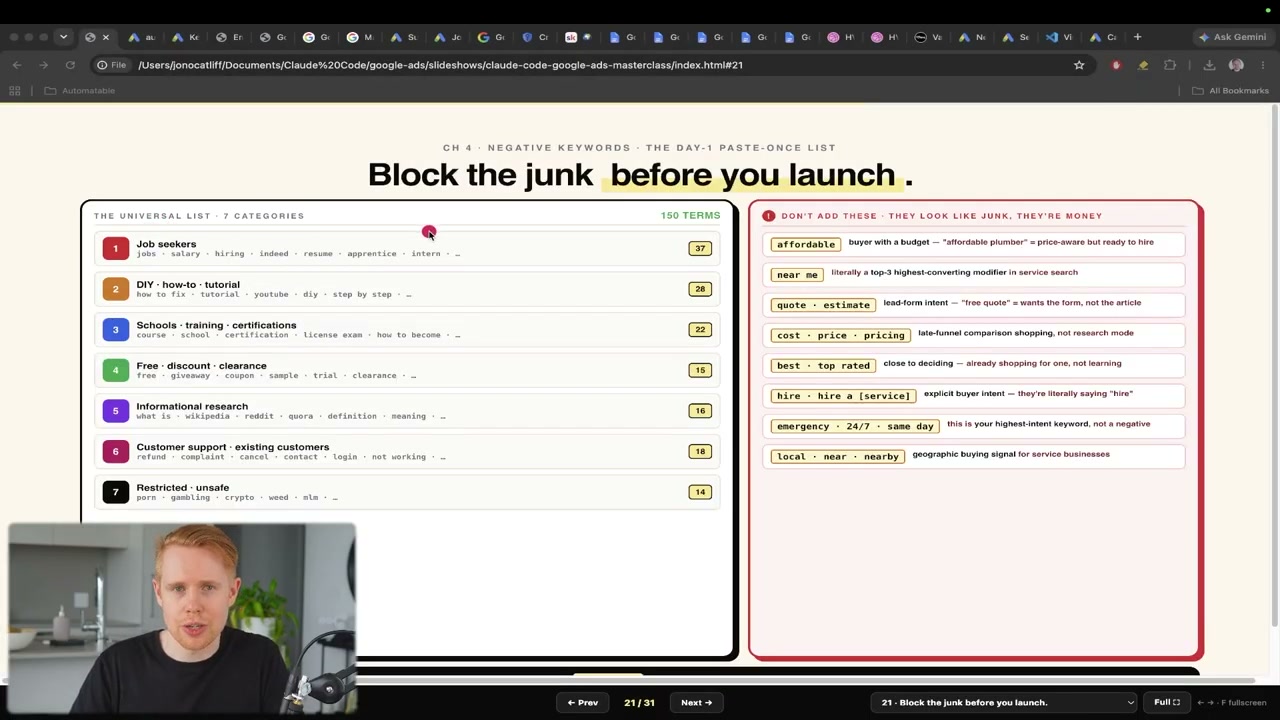Click the 28 count for DIY how-to

pos(700,289)
